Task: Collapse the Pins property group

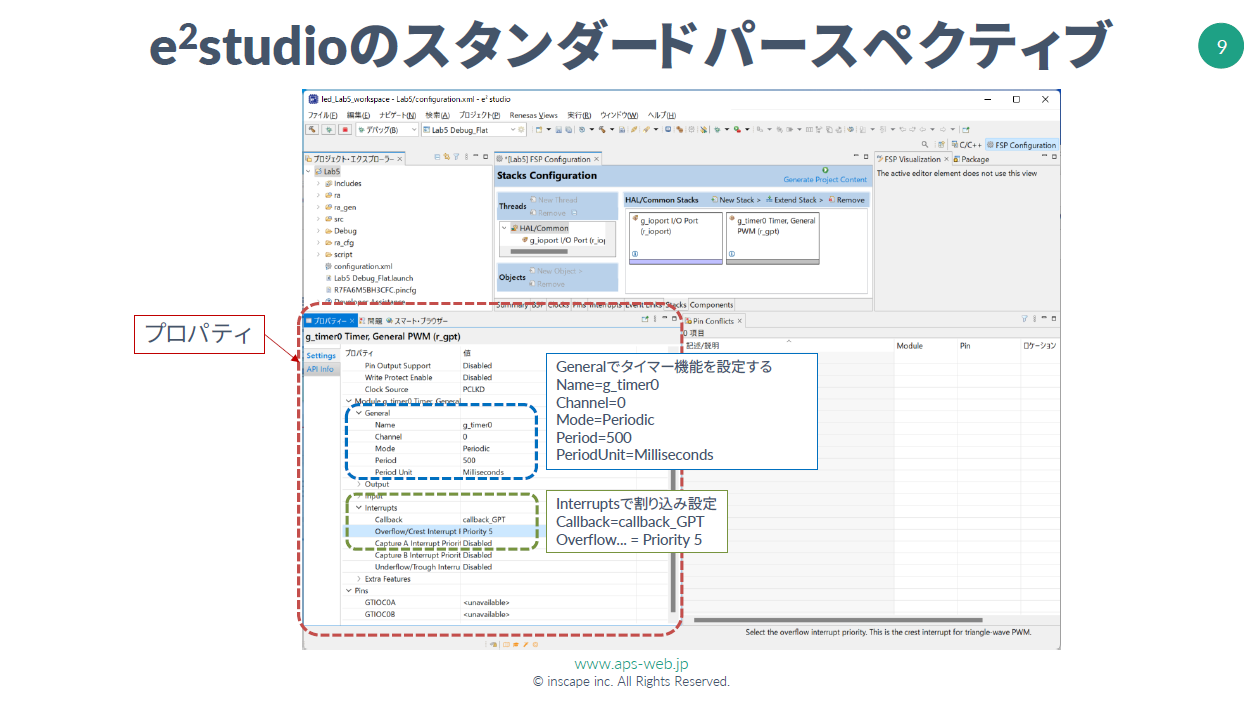Action: pyautogui.click(x=348, y=591)
